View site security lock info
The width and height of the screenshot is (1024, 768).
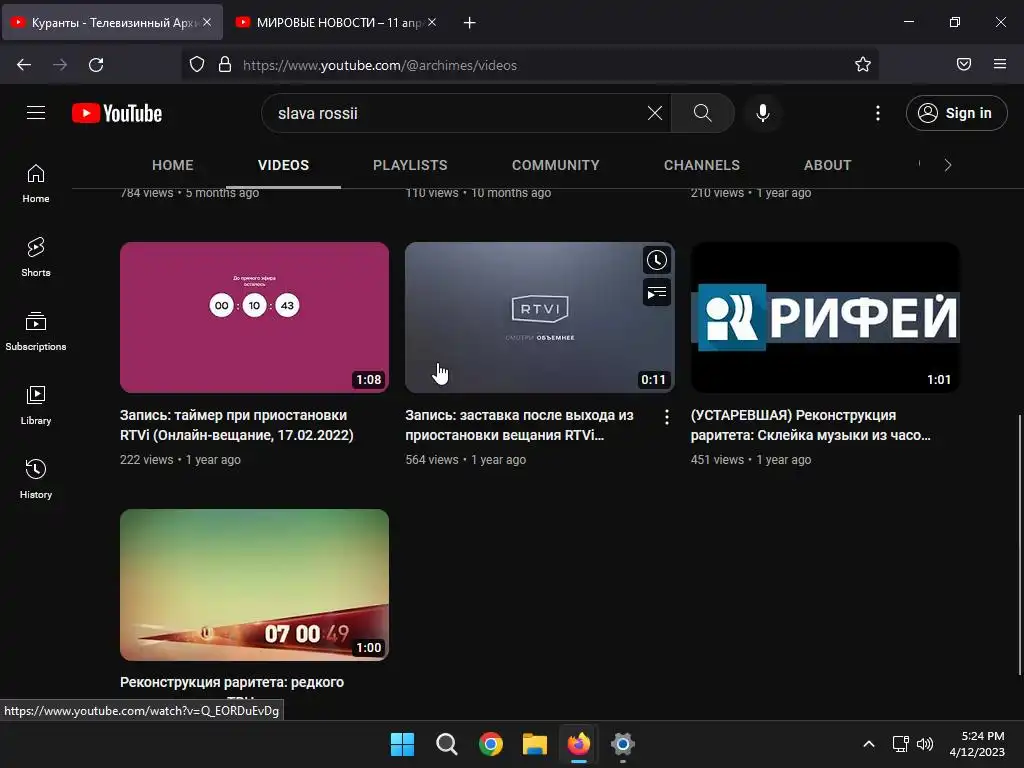[x=225, y=64]
